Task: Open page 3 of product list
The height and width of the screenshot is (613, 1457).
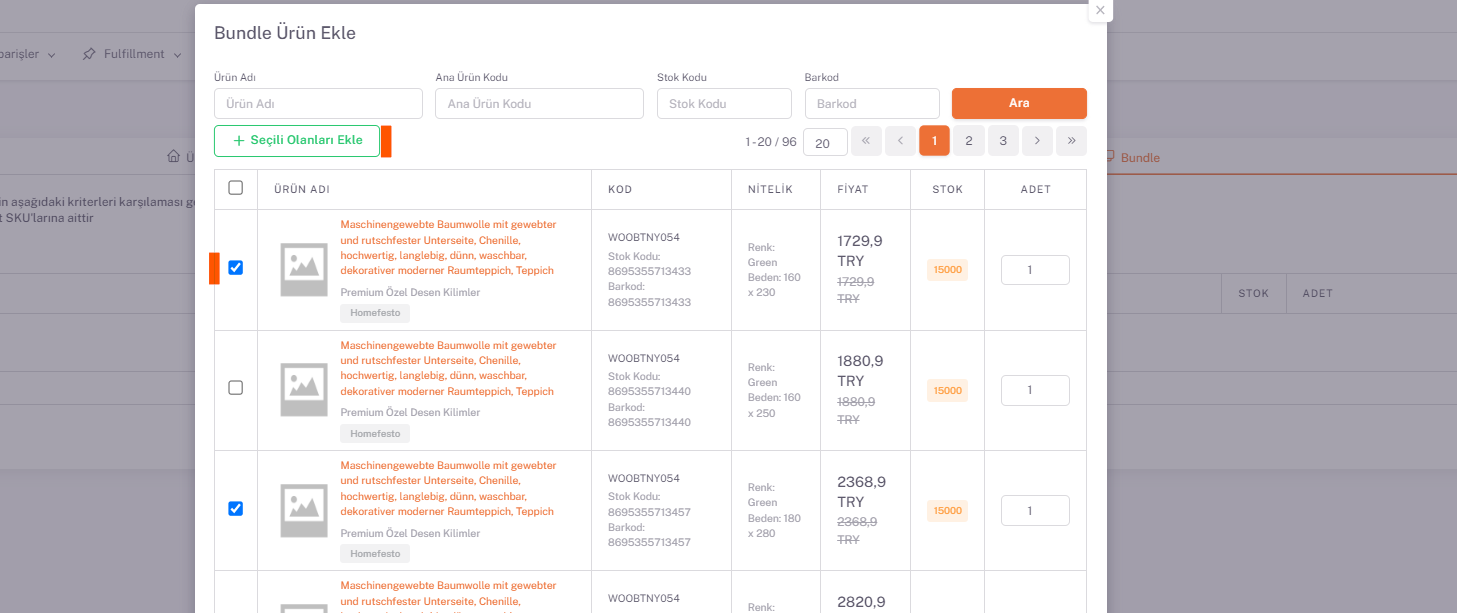Action: (1003, 141)
